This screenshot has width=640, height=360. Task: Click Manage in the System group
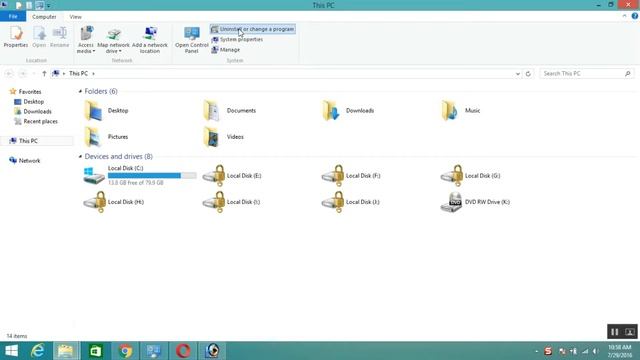click(226, 49)
